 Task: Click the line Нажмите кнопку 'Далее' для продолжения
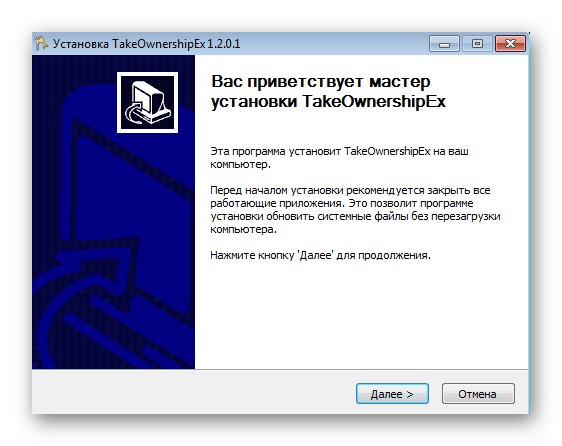320,255
